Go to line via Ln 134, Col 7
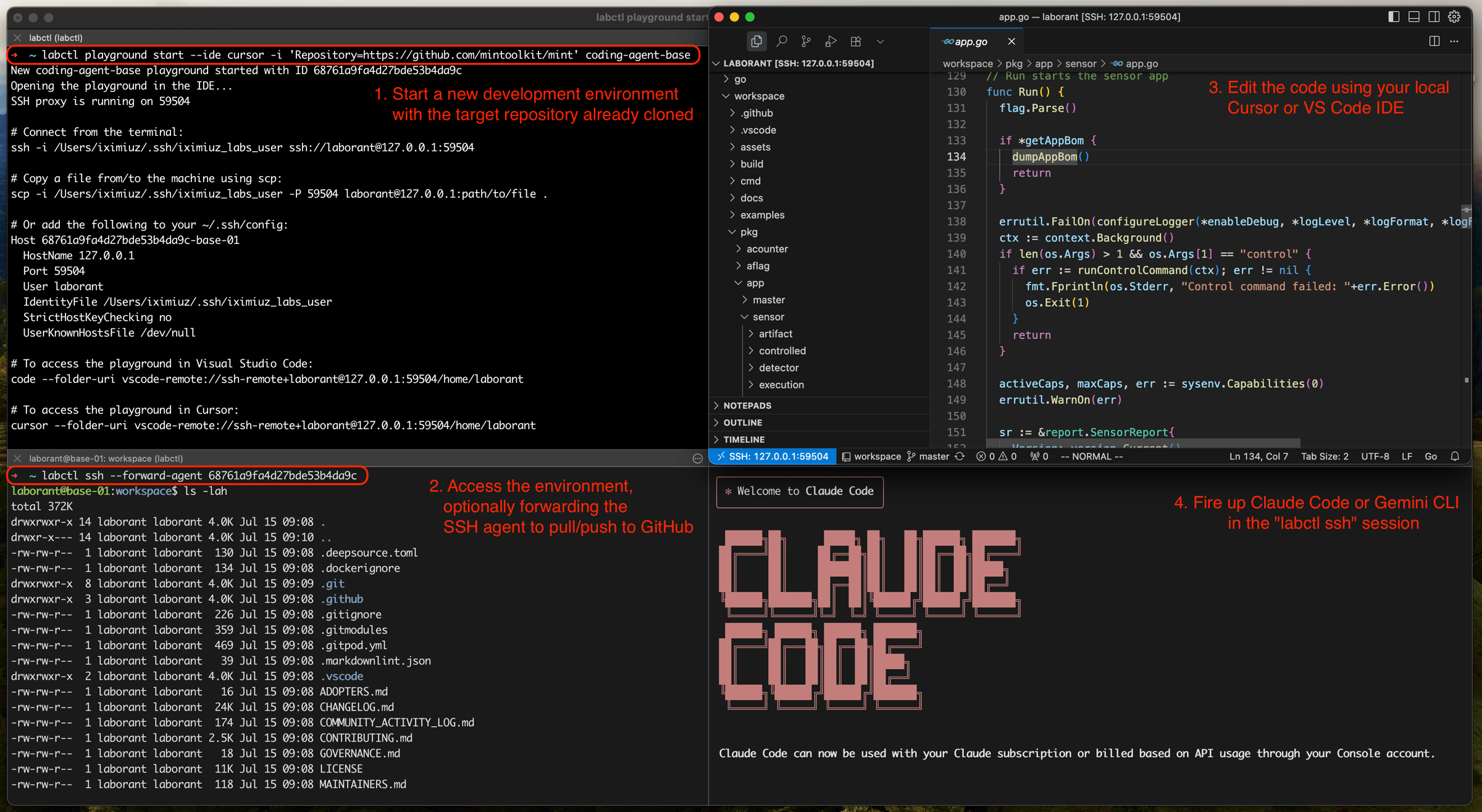Viewport: 1482px width, 812px height. (x=1258, y=456)
